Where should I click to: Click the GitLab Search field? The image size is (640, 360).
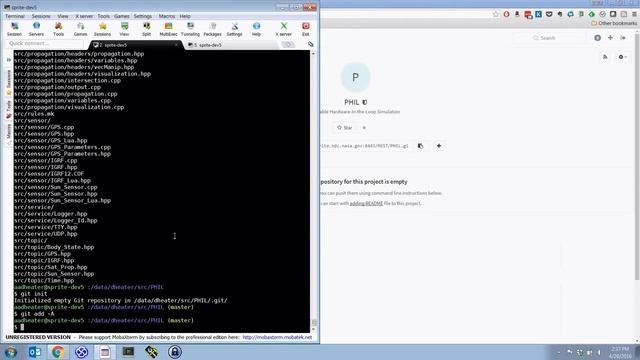[549, 38]
